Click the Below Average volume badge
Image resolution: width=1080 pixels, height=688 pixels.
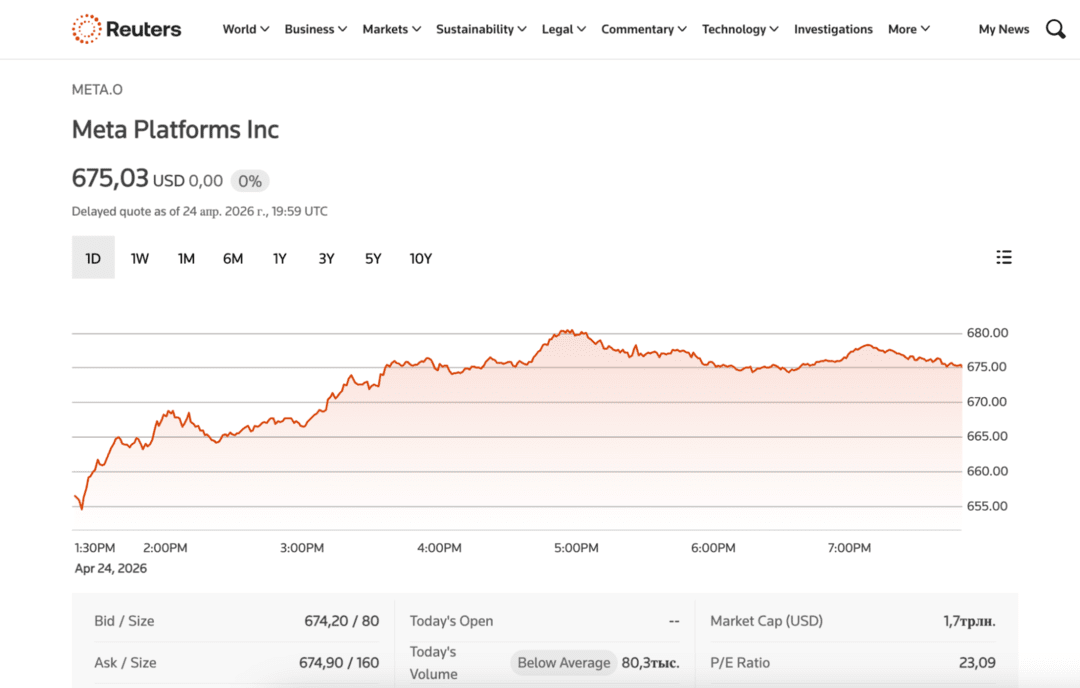pyautogui.click(x=563, y=662)
